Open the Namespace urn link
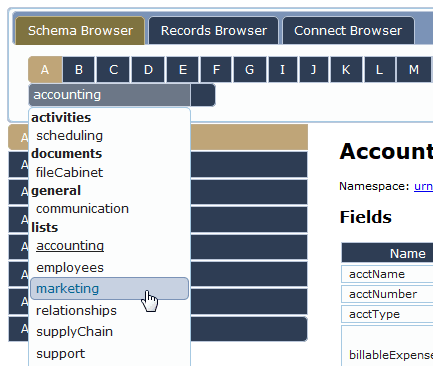The image size is (433, 366). point(423,186)
